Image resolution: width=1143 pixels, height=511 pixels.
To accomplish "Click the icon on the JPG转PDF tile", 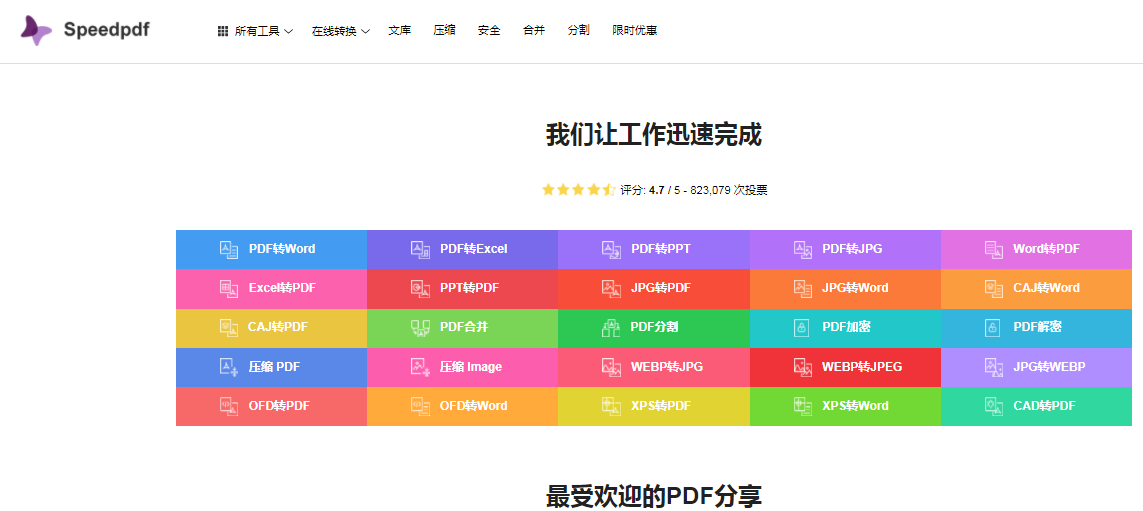I will pyautogui.click(x=611, y=289).
